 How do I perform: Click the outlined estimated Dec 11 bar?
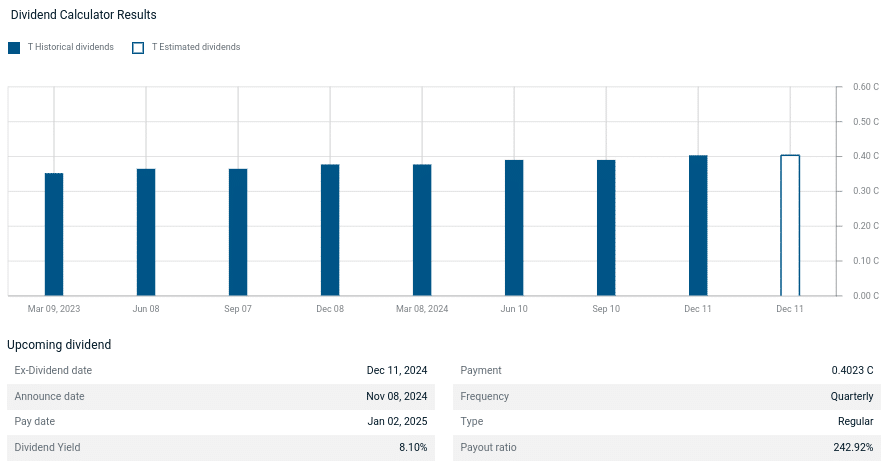(x=790, y=226)
